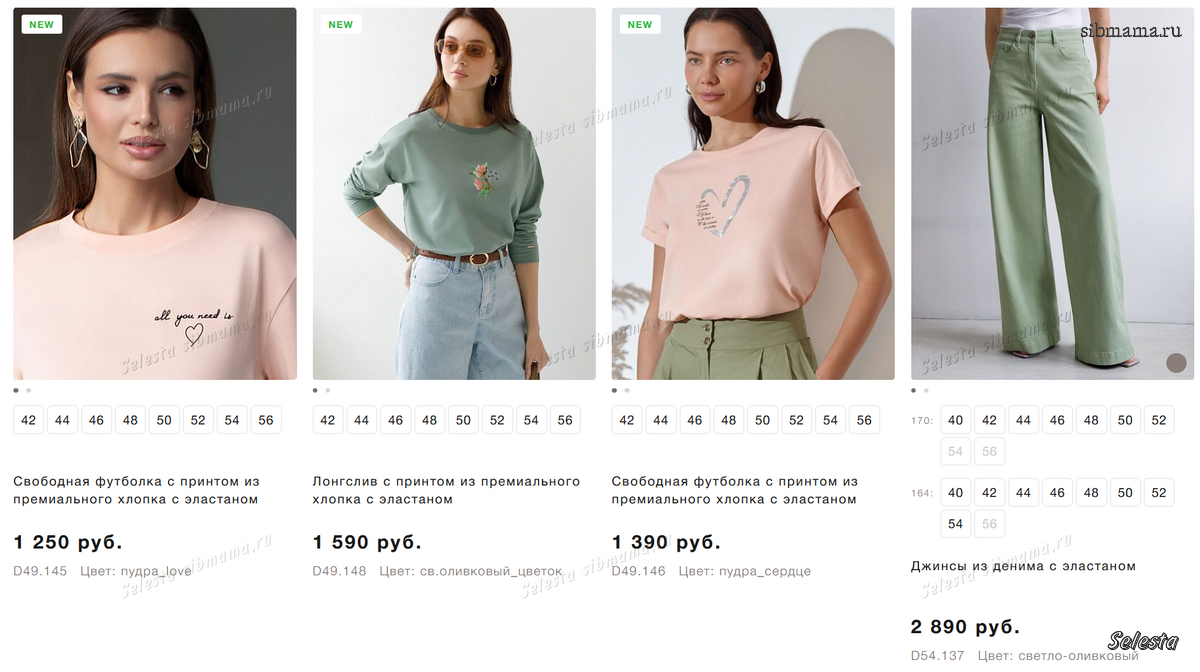Screen dimensions: 1200x672
Task: Select size 56 for the heart-print tee
Action: click(864, 420)
